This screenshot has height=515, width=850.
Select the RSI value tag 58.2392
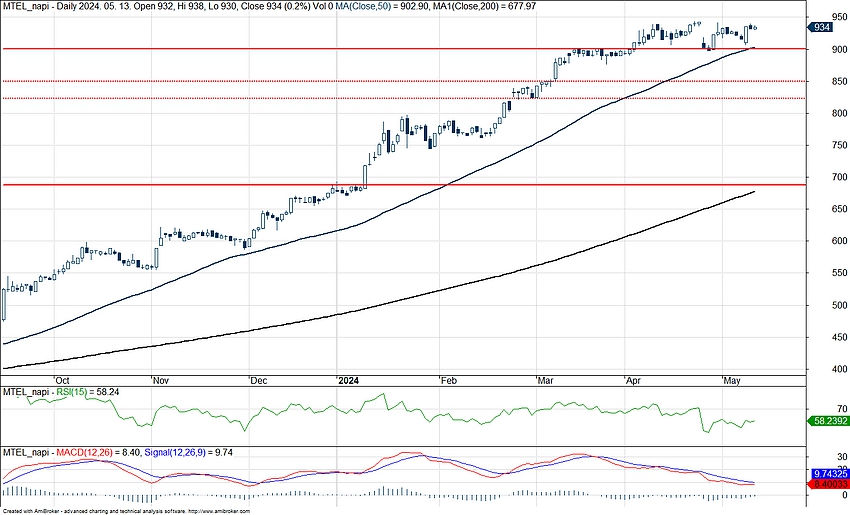(826, 422)
